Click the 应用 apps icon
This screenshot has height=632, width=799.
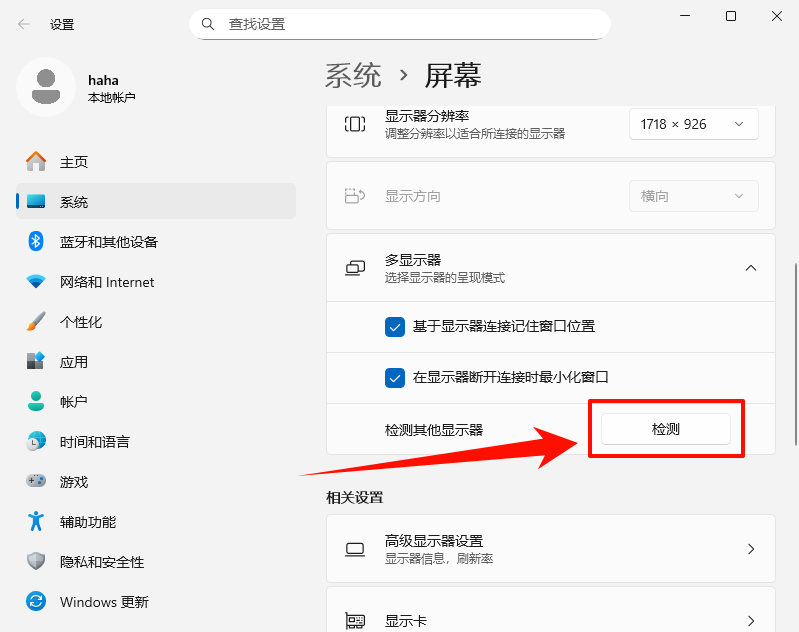(x=36, y=361)
